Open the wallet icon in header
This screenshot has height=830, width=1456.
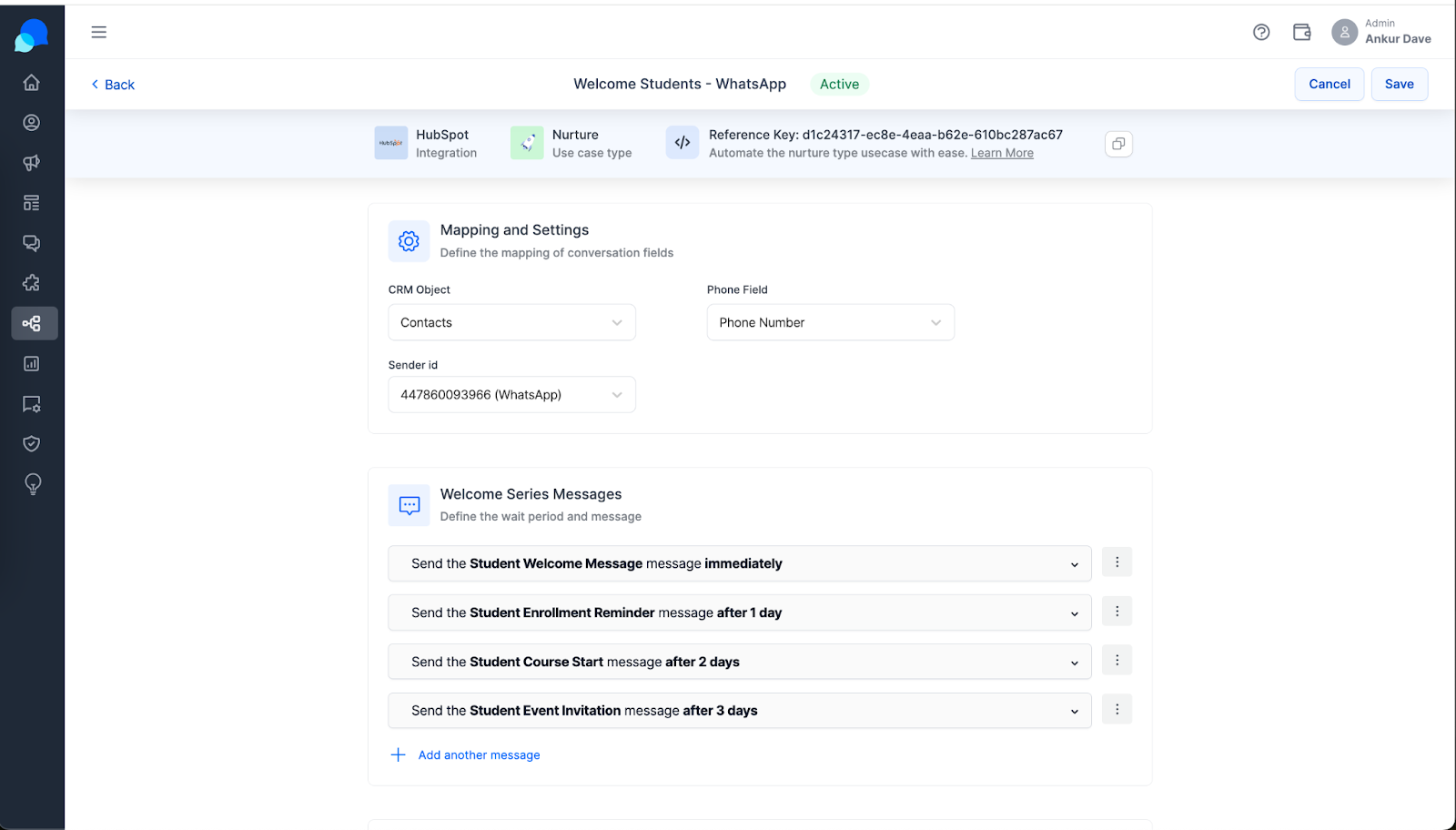pyautogui.click(x=1302, y=32)
